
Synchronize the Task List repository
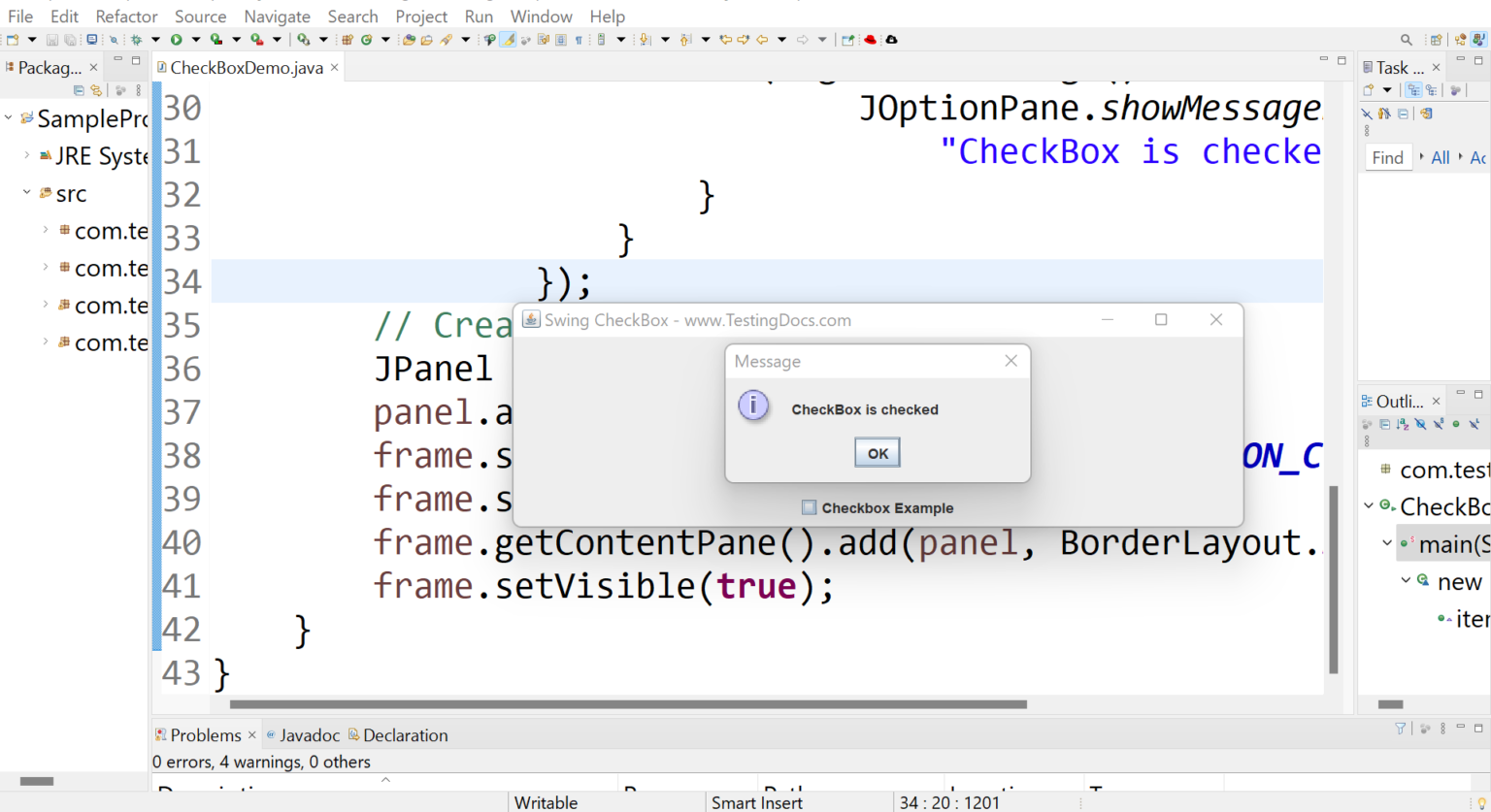1427,113
